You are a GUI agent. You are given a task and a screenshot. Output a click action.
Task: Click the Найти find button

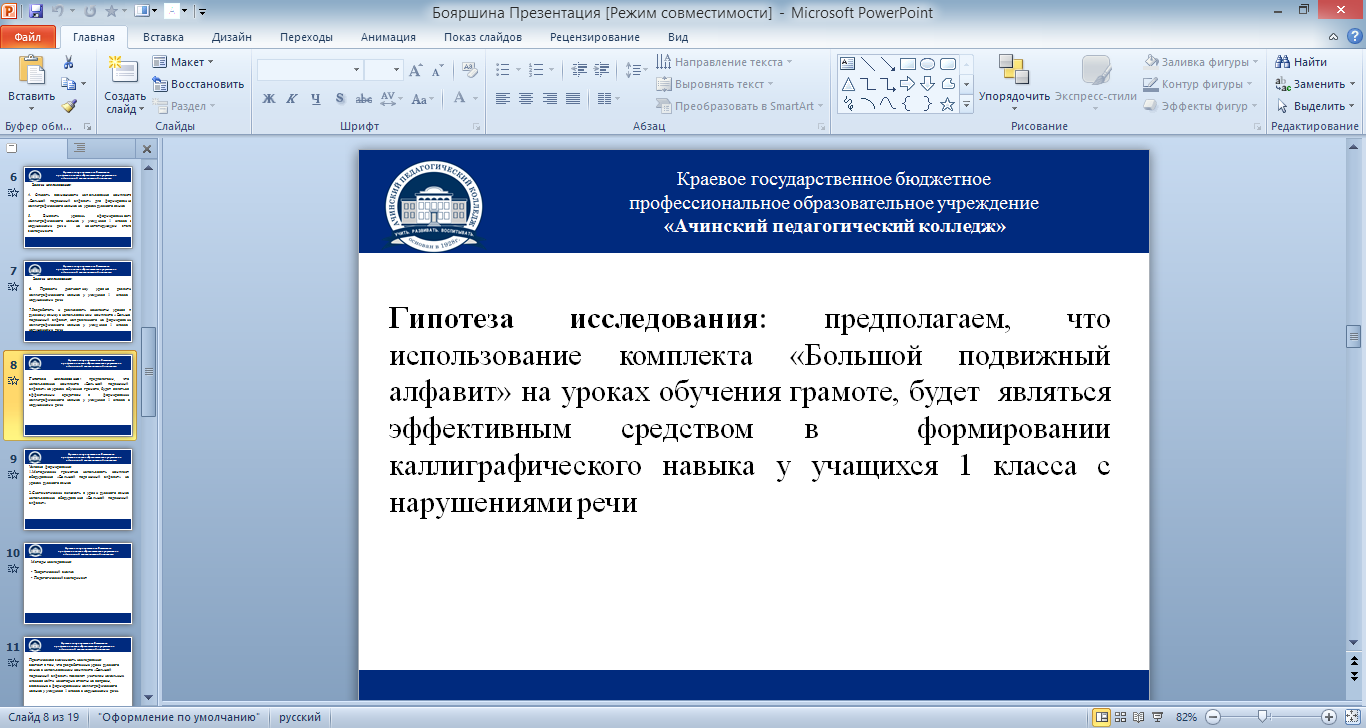(x=1303, y=62)
